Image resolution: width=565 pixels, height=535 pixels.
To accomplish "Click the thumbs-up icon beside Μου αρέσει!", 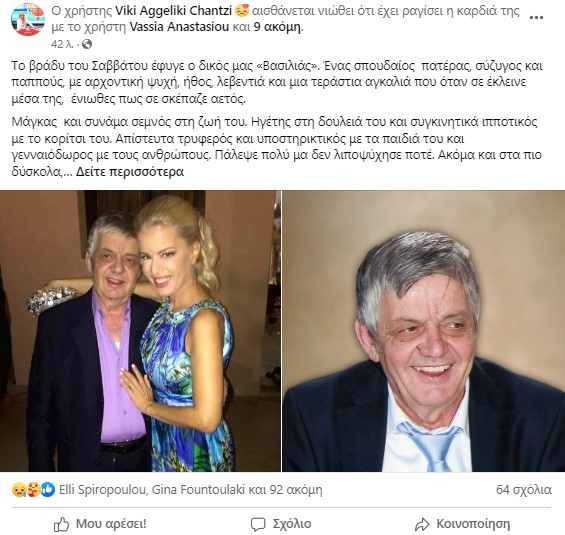I will 61,525.
